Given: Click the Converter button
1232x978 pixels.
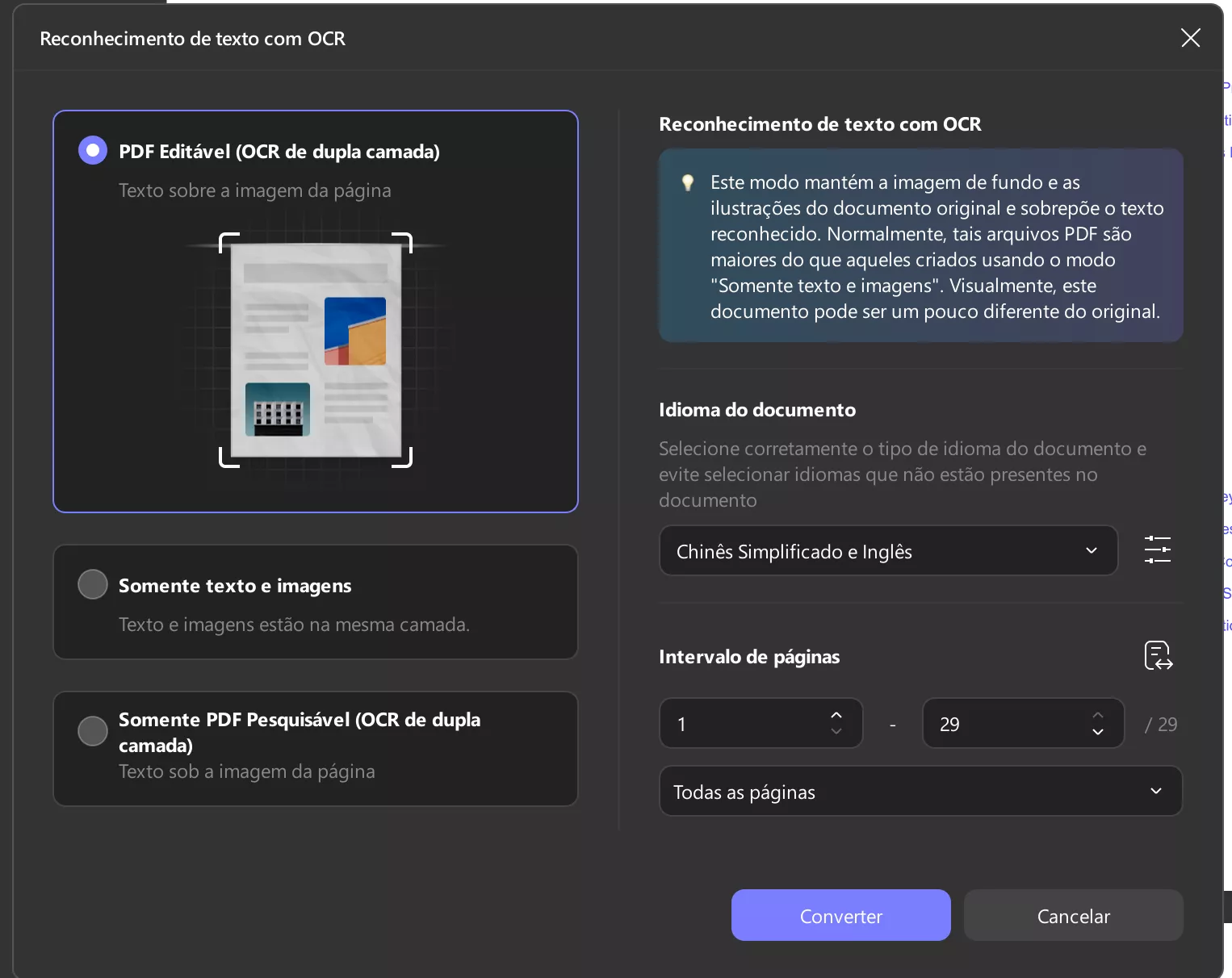Looking at the screenshot, I should pos(840,916).
